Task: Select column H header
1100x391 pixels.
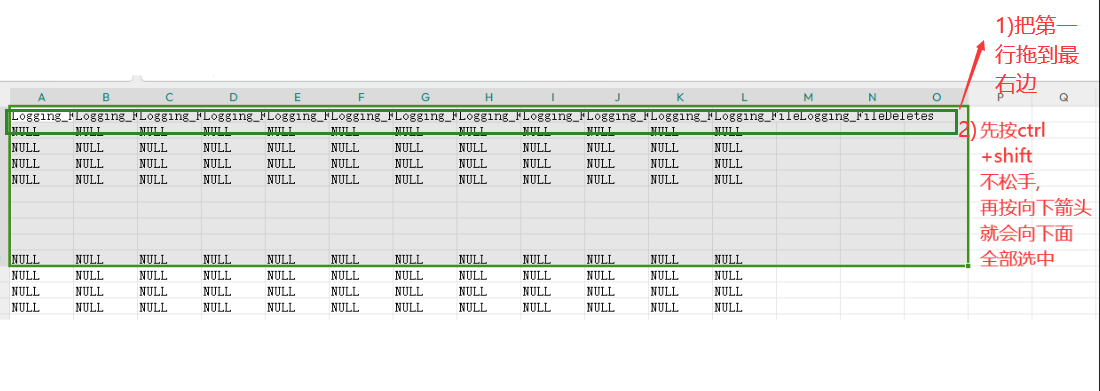Action: point(489,97)
